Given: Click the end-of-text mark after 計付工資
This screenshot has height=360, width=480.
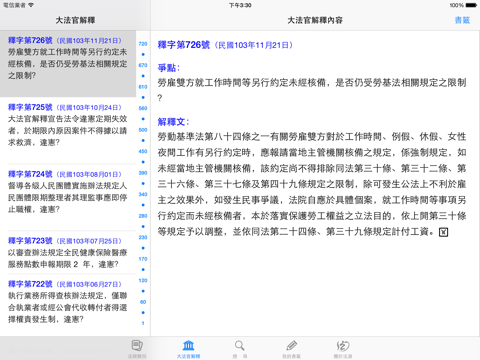Looking at the screenshot, I should 443,232.
